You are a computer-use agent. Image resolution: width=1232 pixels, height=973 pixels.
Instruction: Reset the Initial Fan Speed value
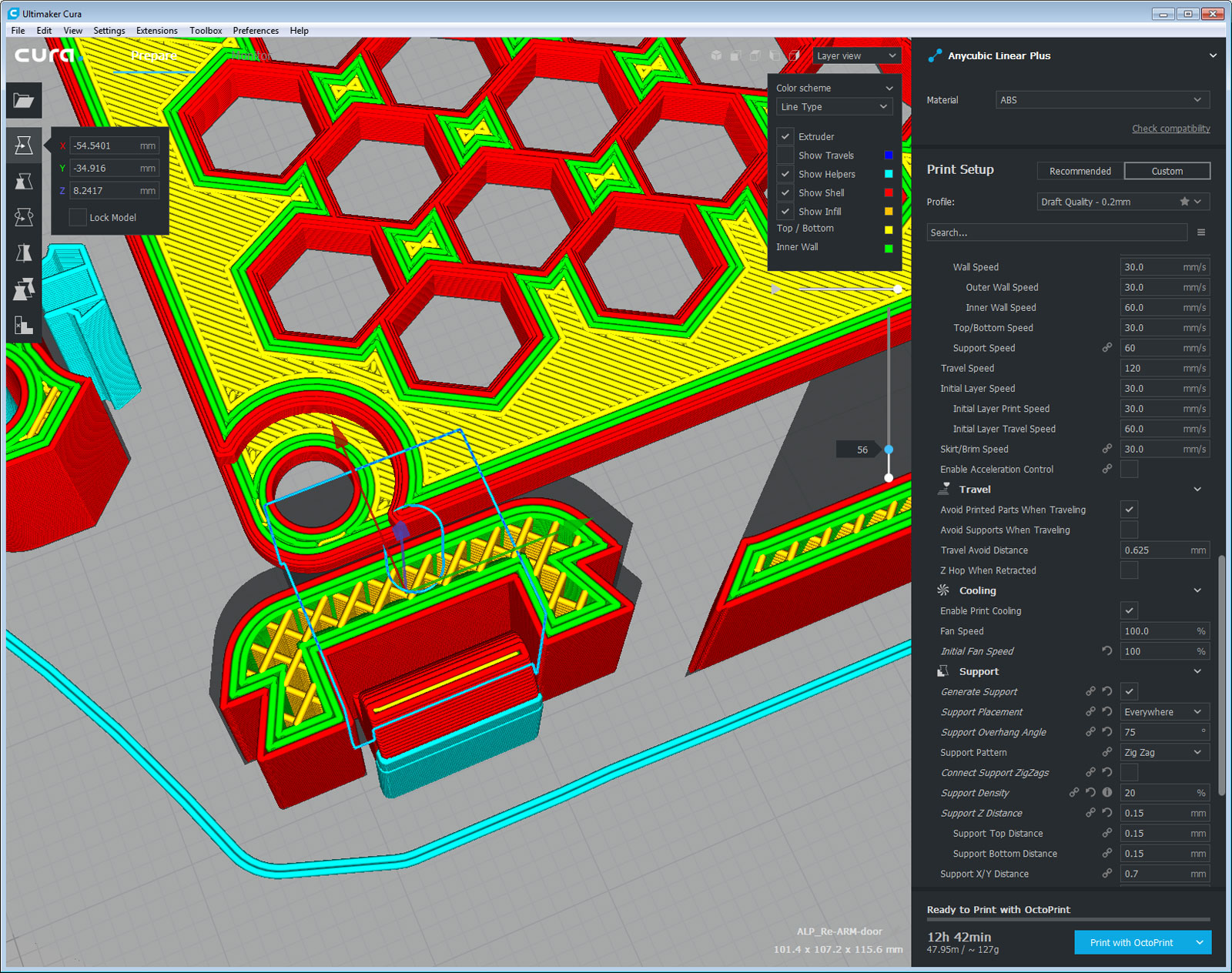pyautogui.click(x=1107, y=651)
